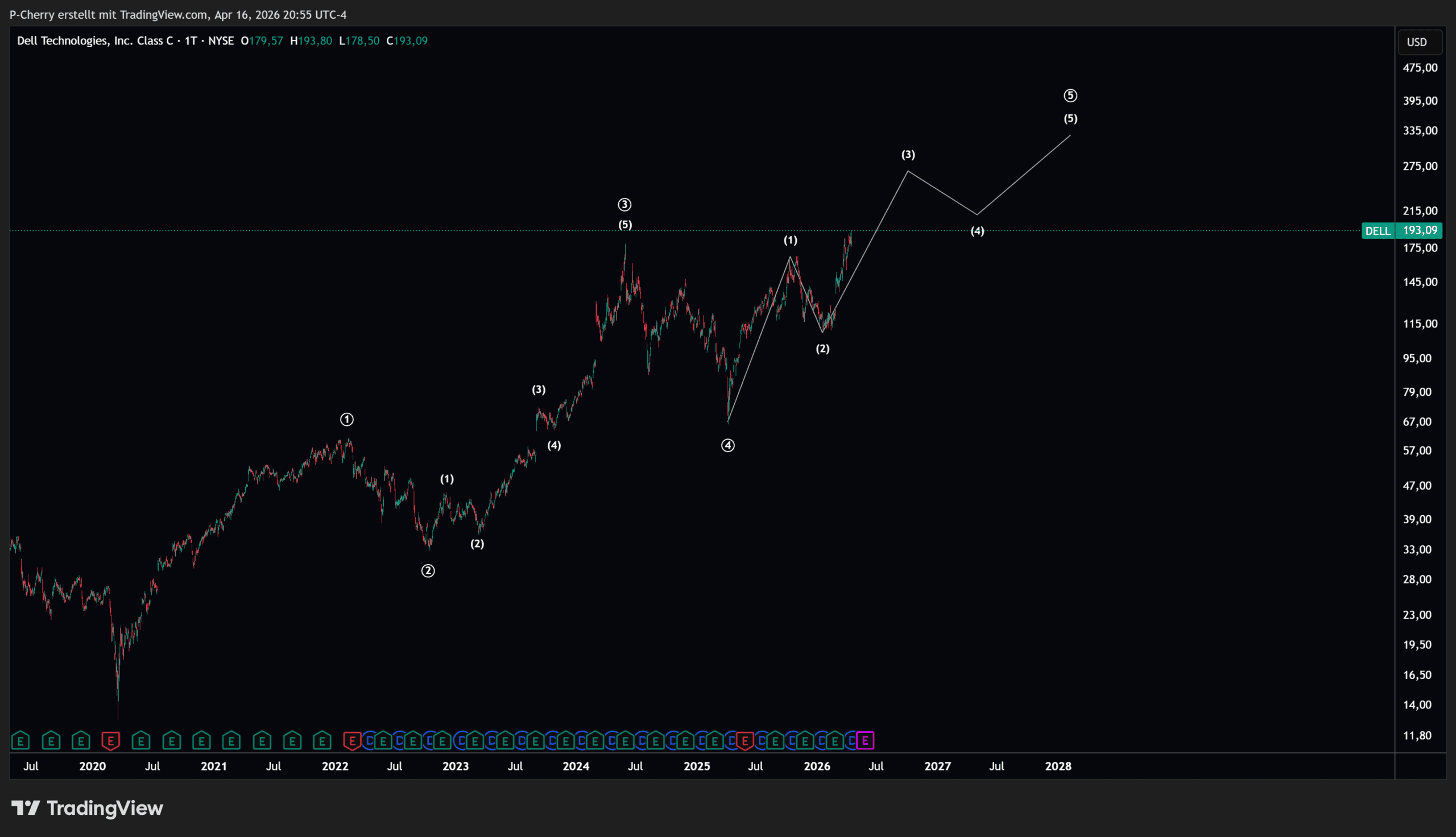Select the first green earnings marker at far left
This screenshot has height=837, width=1456.
[x=20, y=740]
